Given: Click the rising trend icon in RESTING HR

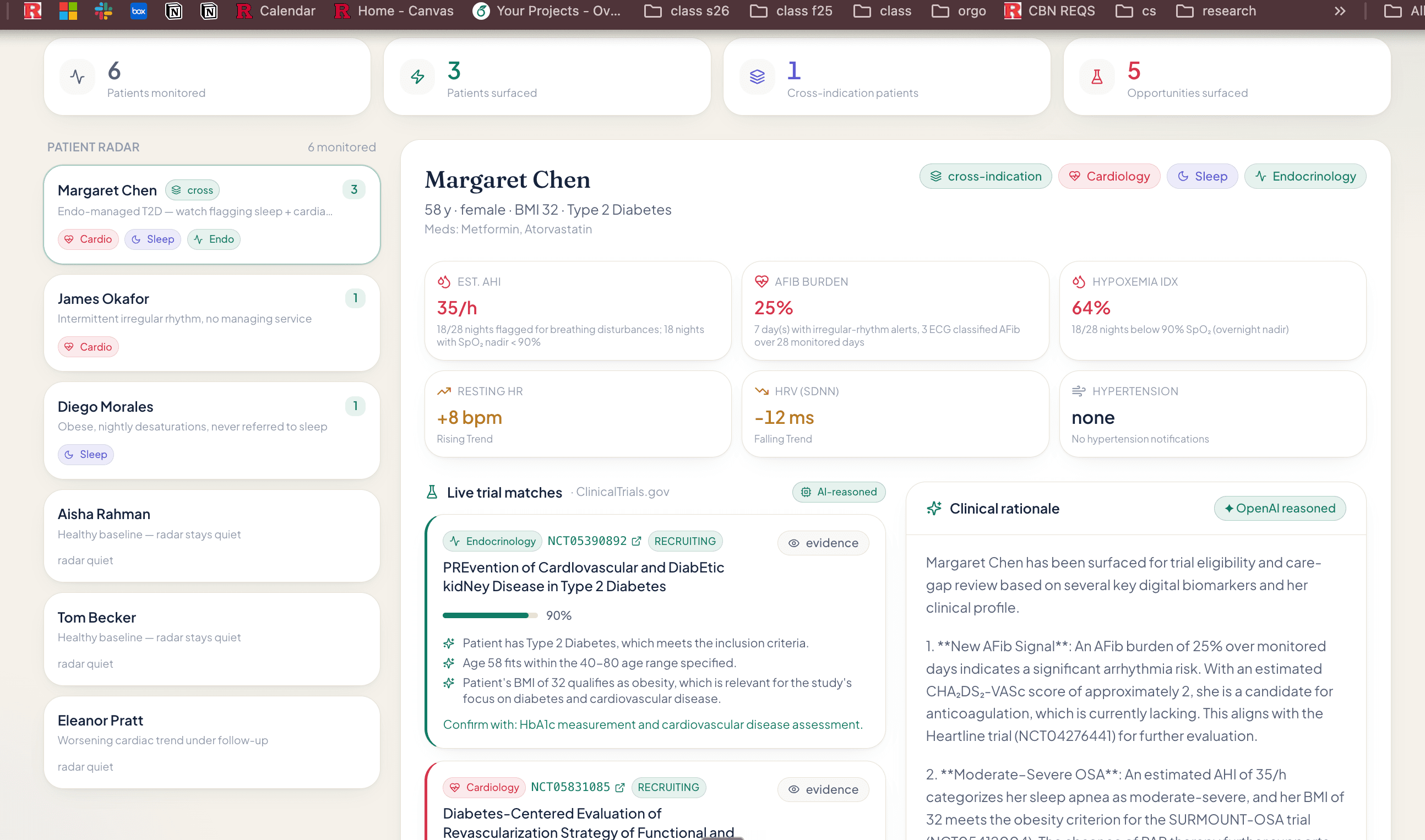Looking at the screenshot, I should pos(444,391).
